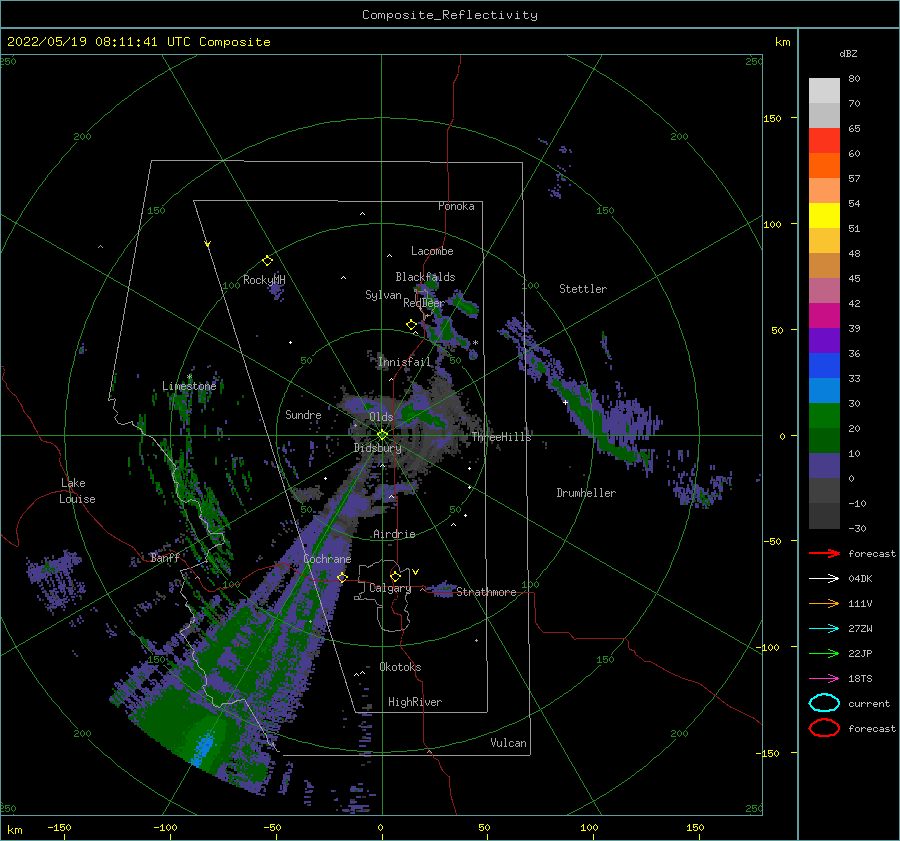
Task: Click the Cochrane label
Action: (x=327, y=559)
